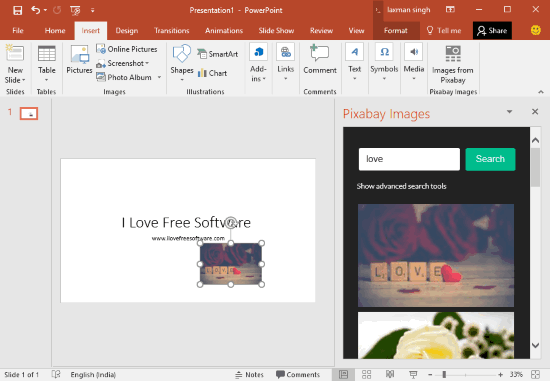This screenshot has width=550, height=381.
Task: Switch to Slide Sorter view
Action: click(x=367, y=375)
